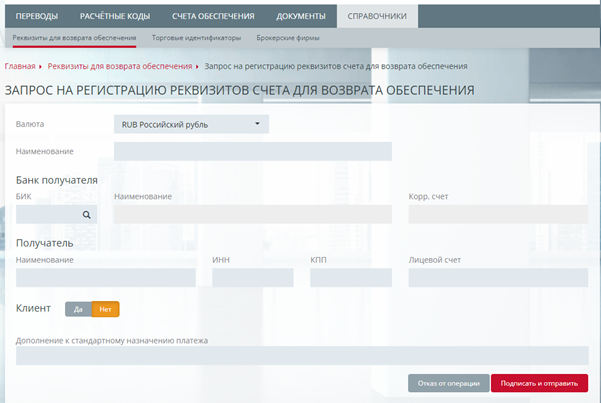
Task: Click Отказ от операции button
Action: 449,383
